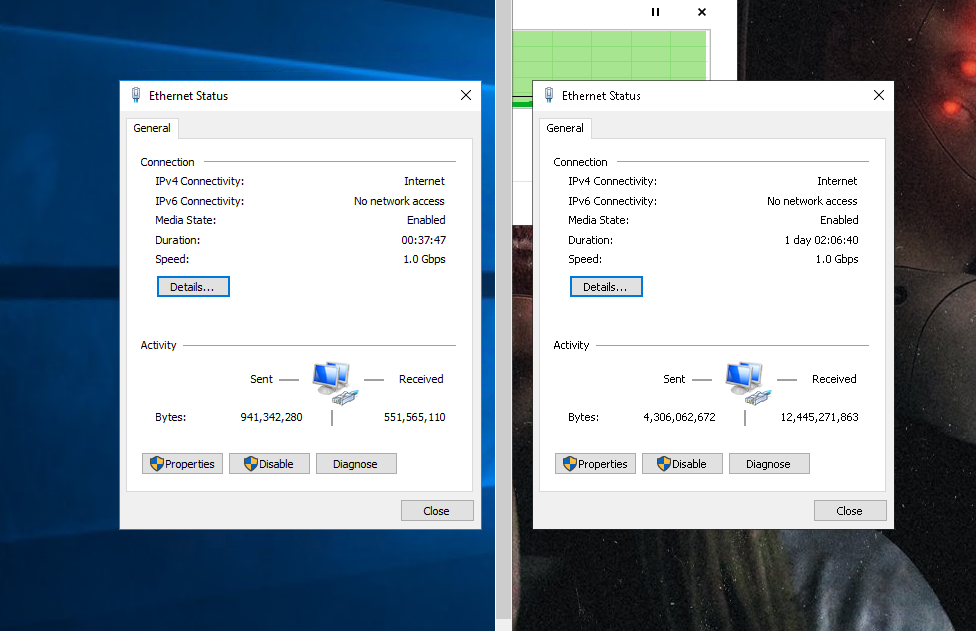
Task: Open Details in left Ethernet Status window
Action: coord(193,287)
